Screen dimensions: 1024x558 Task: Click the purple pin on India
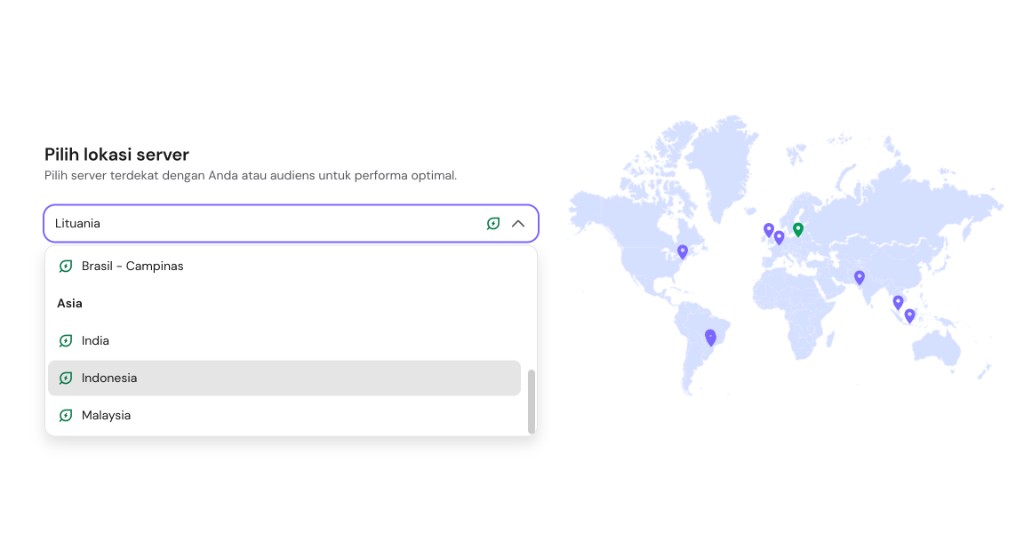tap(859, 278)
